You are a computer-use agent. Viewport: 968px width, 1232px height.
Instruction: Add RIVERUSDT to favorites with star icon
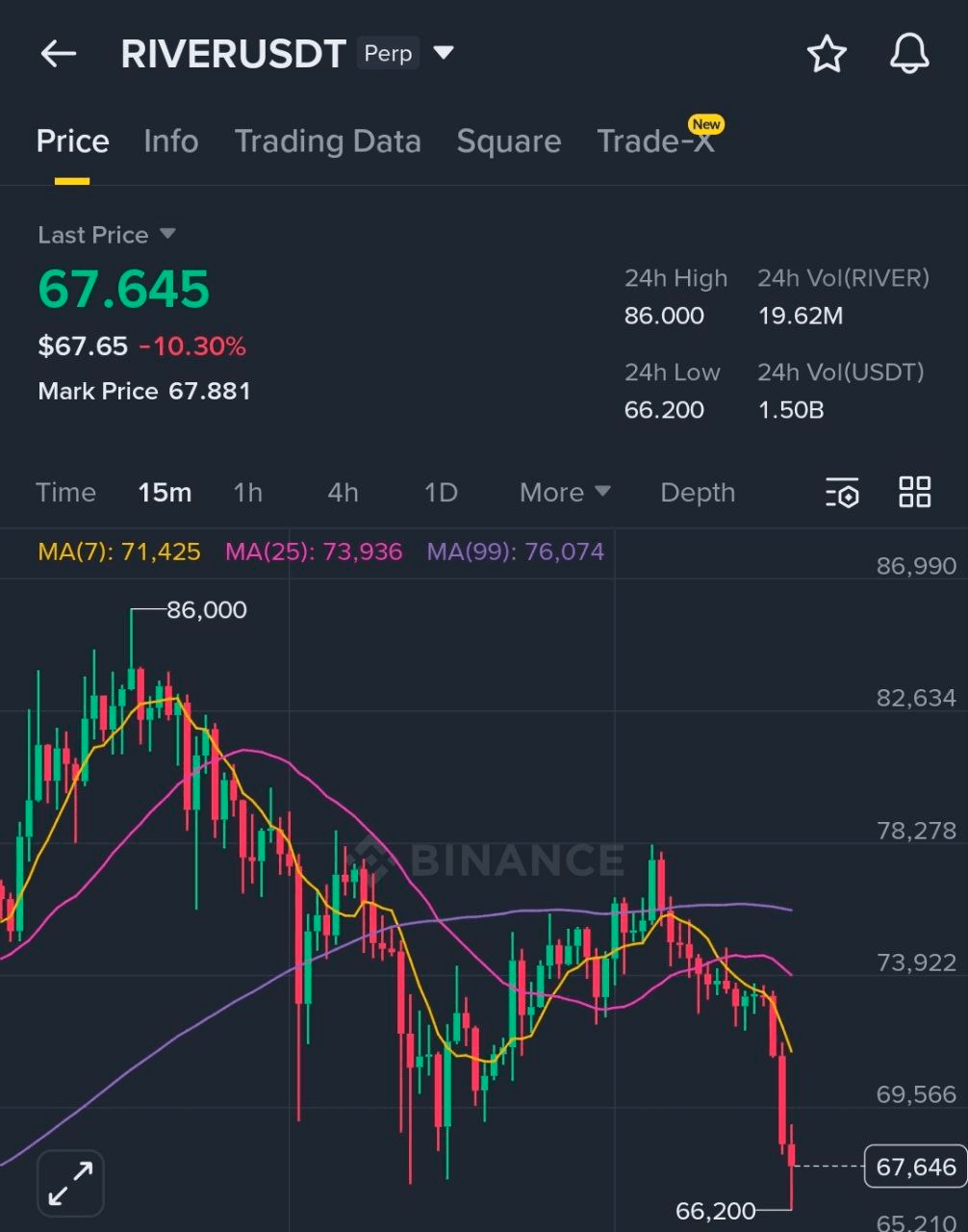(826, 54)
